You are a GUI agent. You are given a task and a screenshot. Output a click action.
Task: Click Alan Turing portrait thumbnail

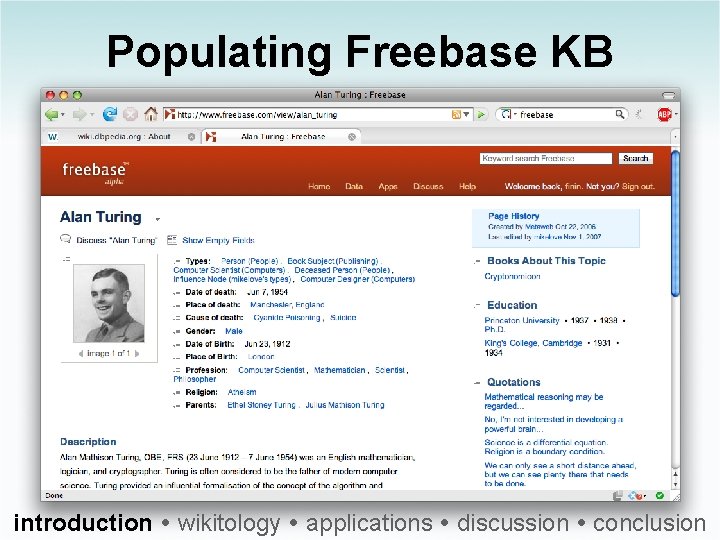[x=109, y=303]
